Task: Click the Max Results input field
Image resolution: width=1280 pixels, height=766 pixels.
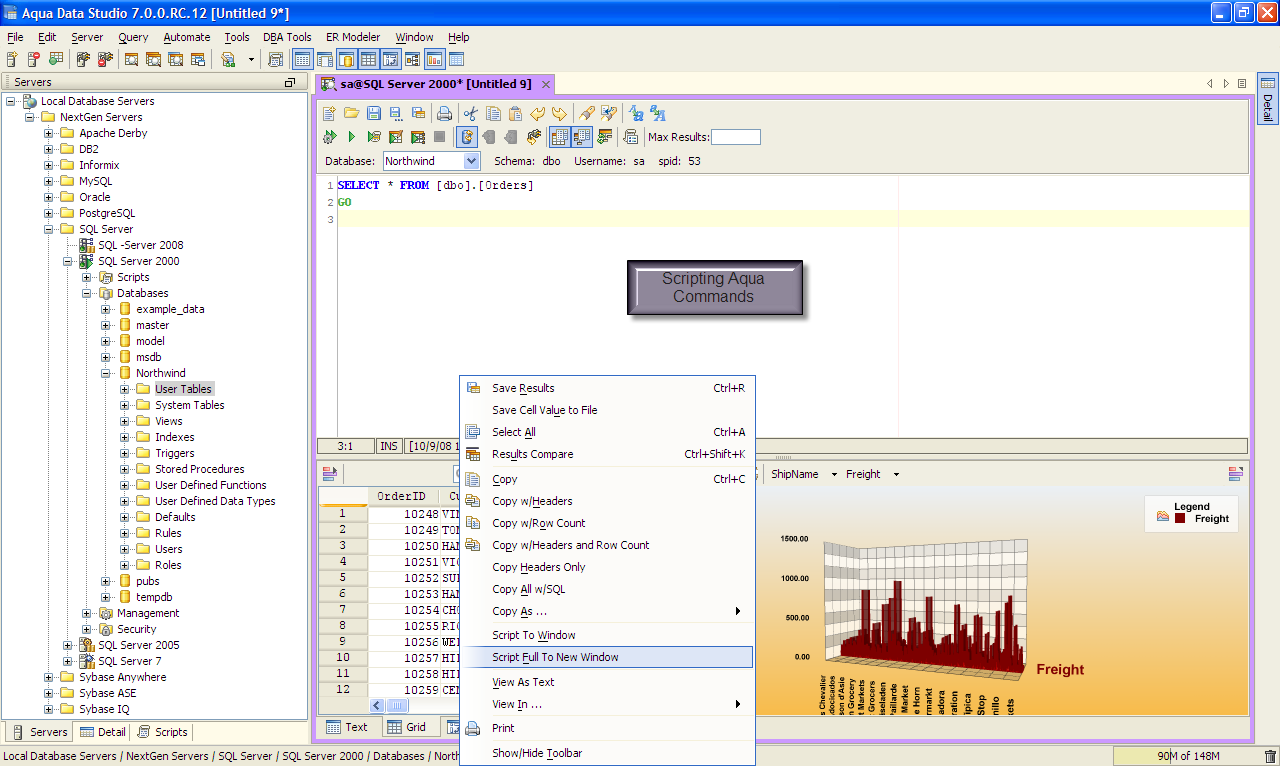Action: [x=735, y=137]
